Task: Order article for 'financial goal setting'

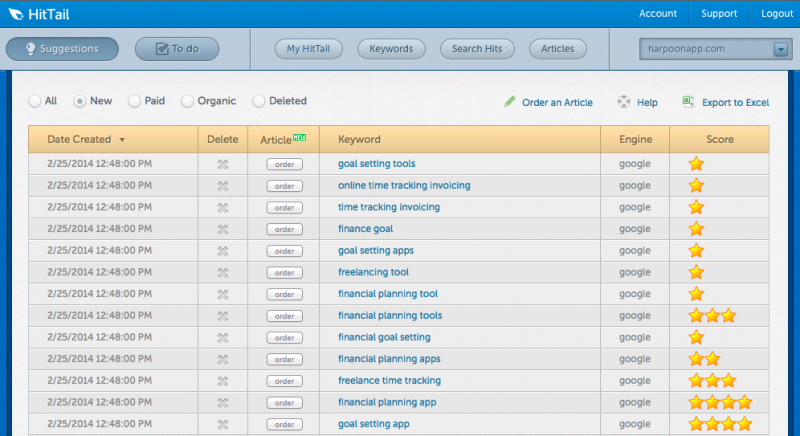Action: tap(284, 338)
